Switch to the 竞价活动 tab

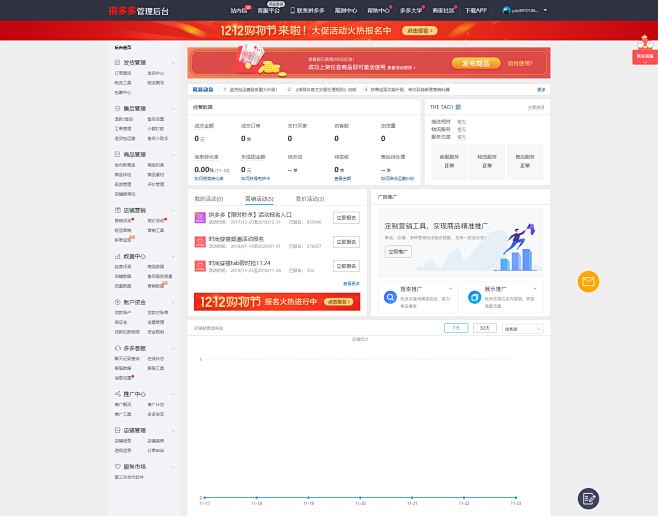[309, 199]
